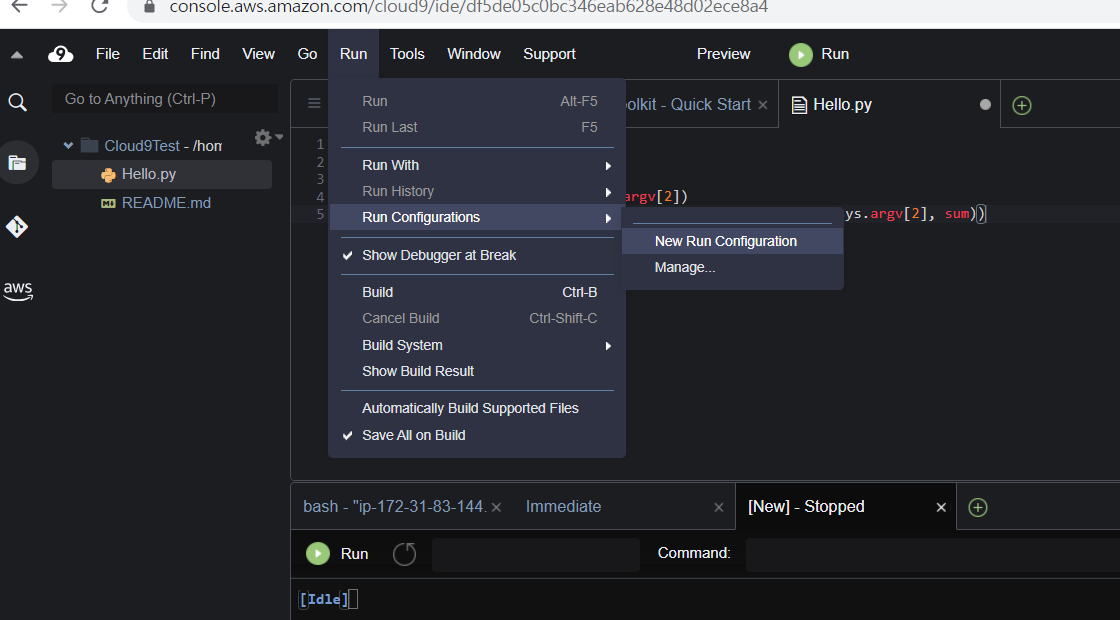The width and height of the screenshot is (1120, 620).
Task: Collapse the menu bar with up arrow
Action: pyautogui.click(x=17, y=55)
